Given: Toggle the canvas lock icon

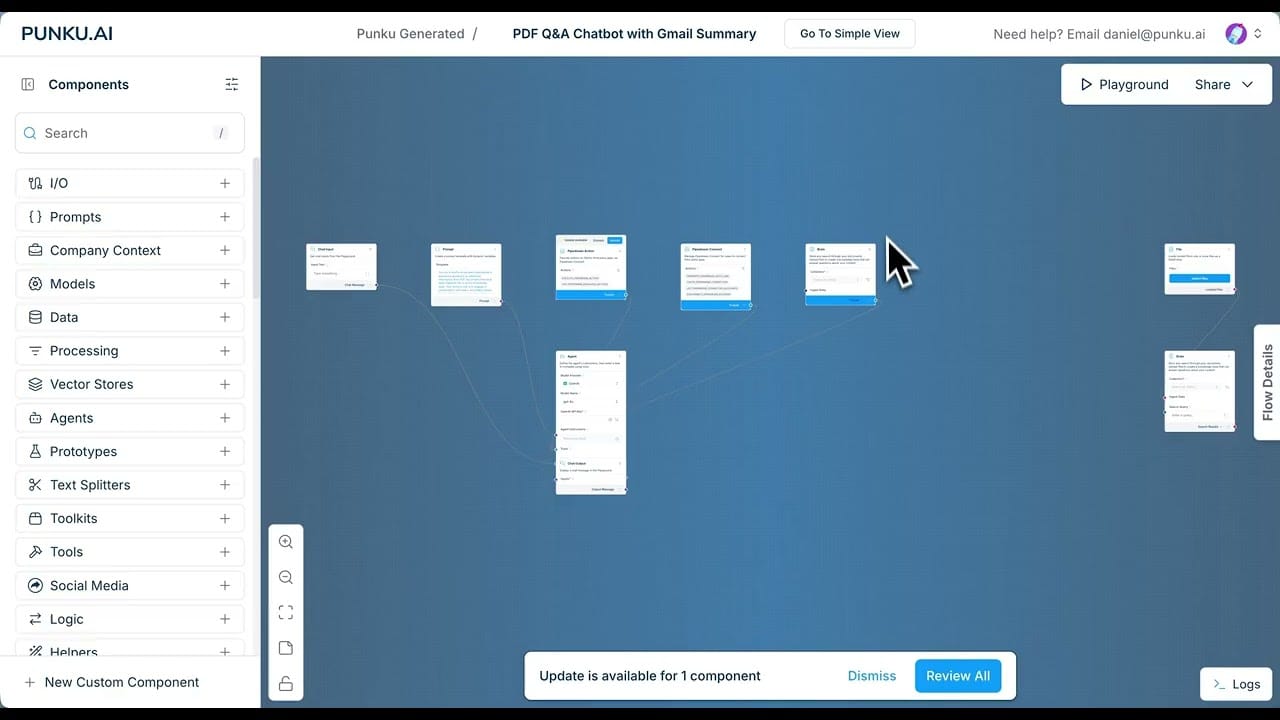Looking at the screenshot, I should pyautogui.click(x=286, y=683).
